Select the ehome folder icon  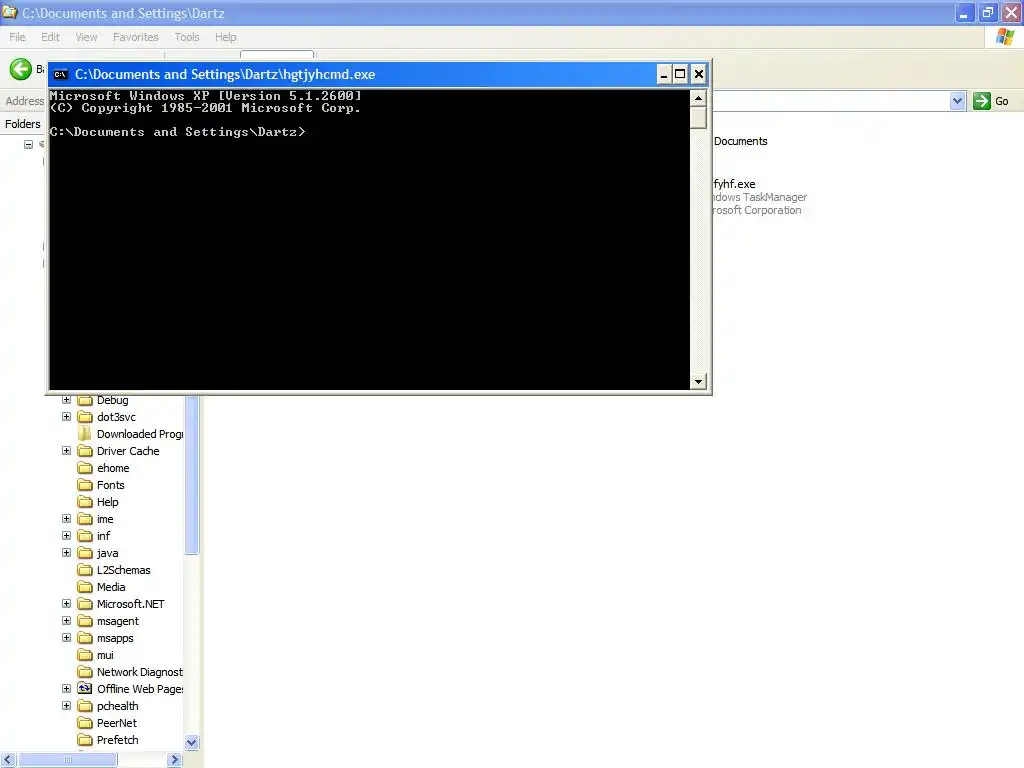tap(85, 468)
